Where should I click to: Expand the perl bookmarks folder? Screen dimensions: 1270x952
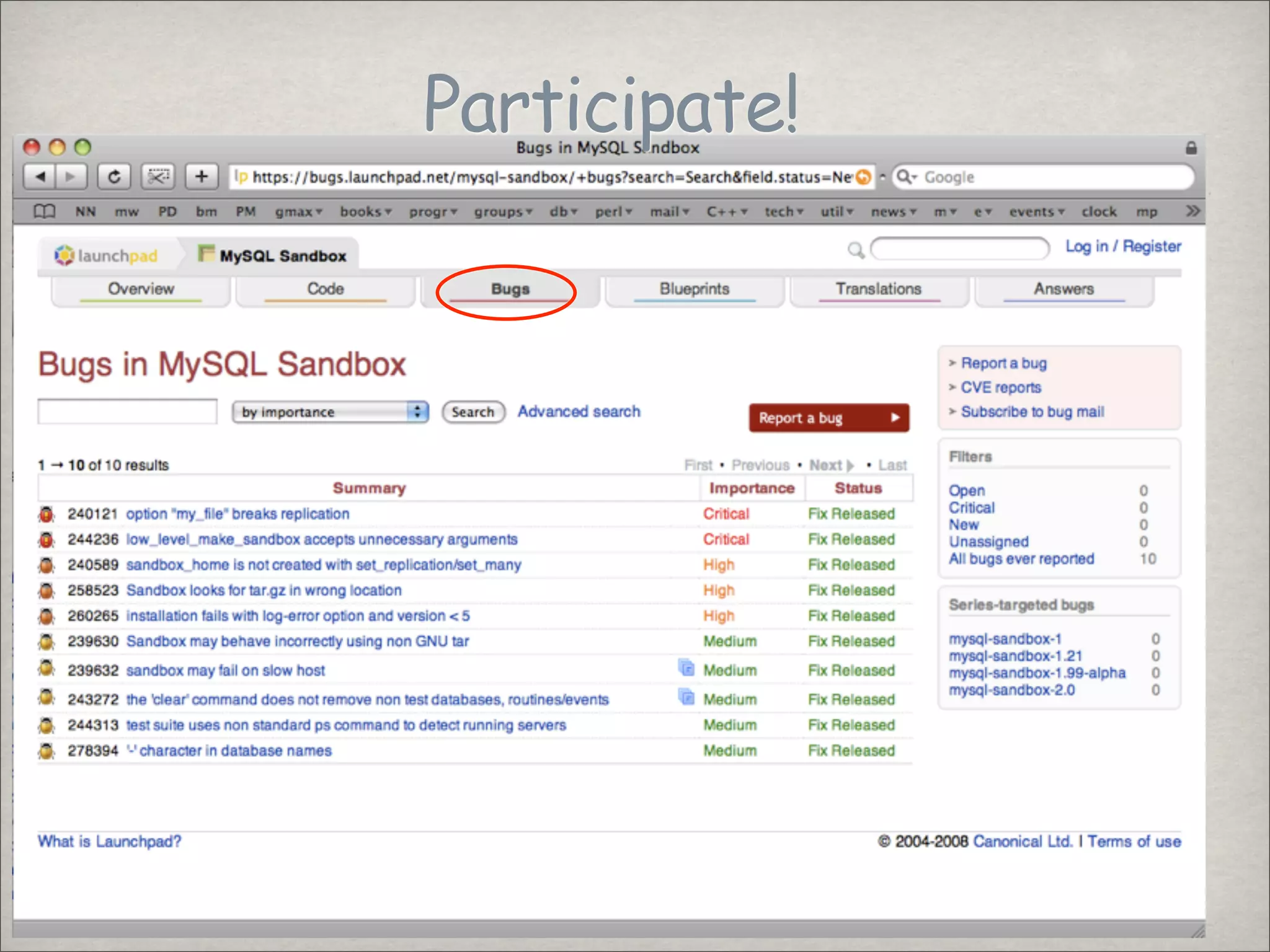[614, 212]
